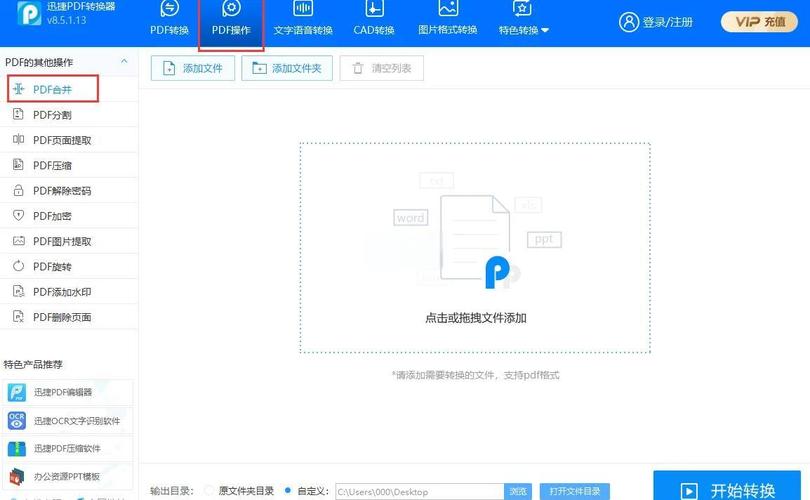
Task: Click the PDF图片提取 image icon
Action: click(19, 241)
